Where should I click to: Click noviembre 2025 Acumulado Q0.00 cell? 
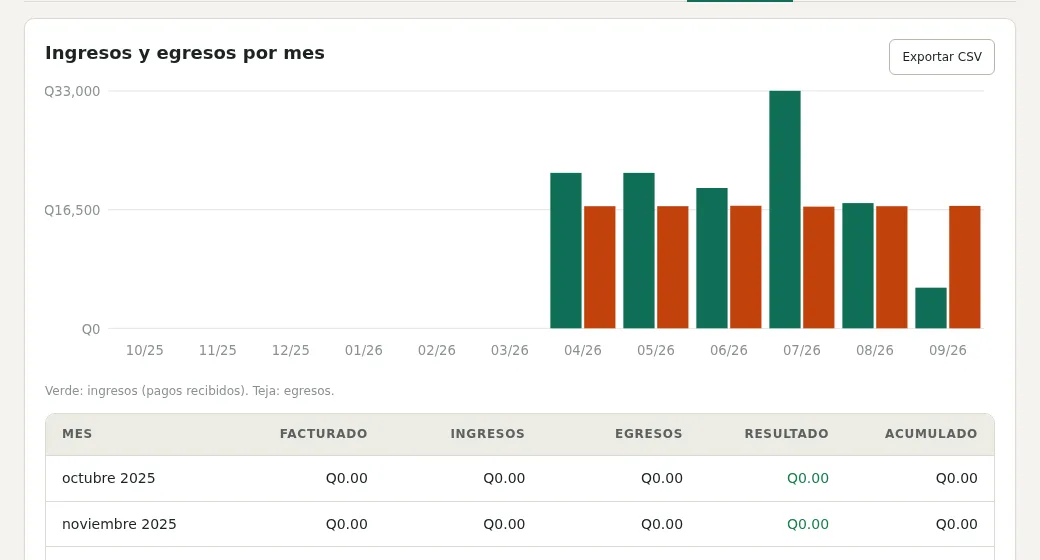(x=956, y=524)
